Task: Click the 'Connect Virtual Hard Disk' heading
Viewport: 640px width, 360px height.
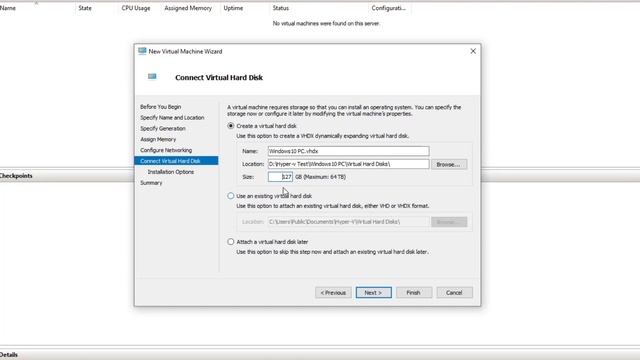Action: tap(219, 78)
